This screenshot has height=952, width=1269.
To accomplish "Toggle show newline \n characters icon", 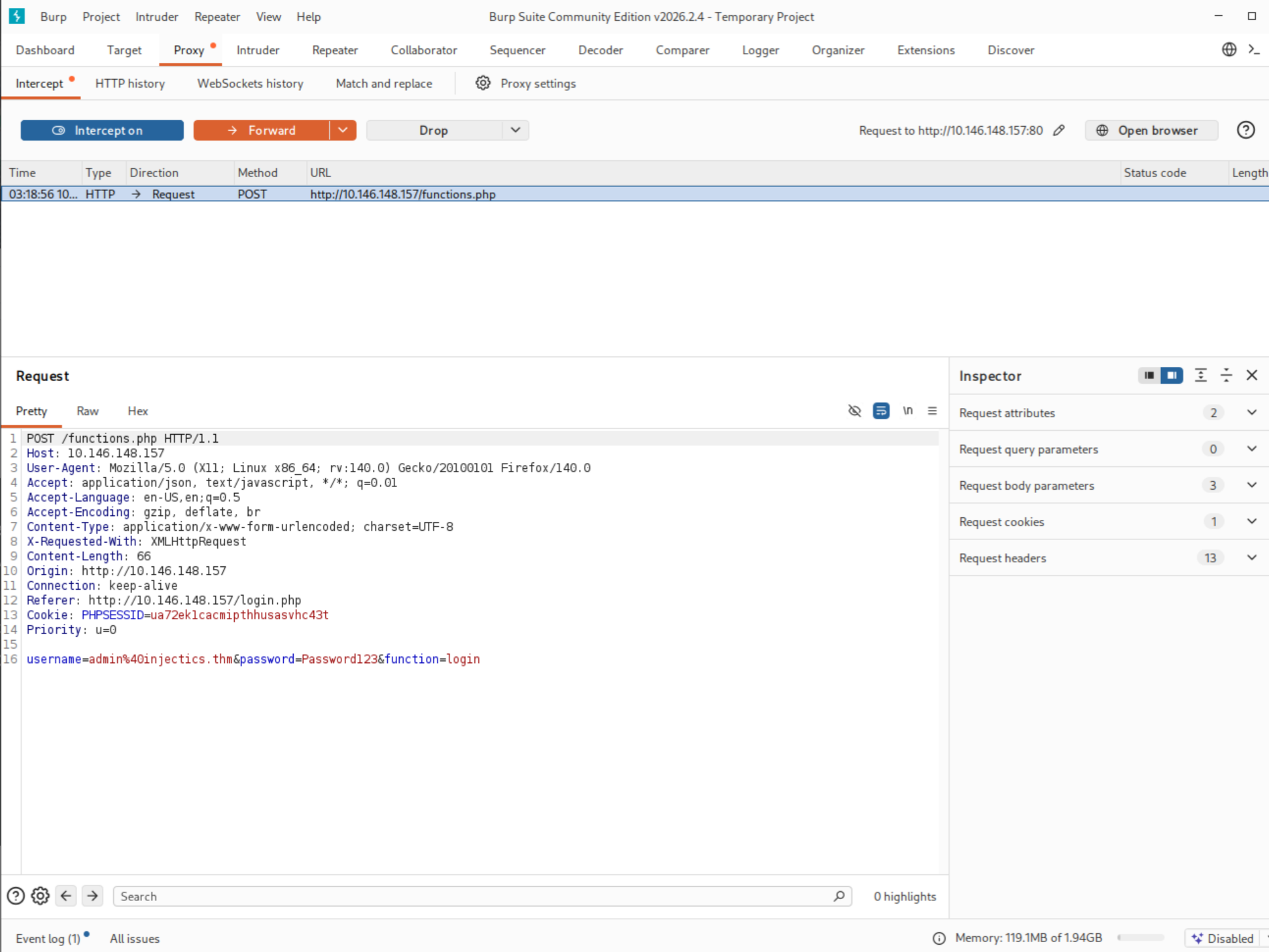I will (x=908, y=411).
